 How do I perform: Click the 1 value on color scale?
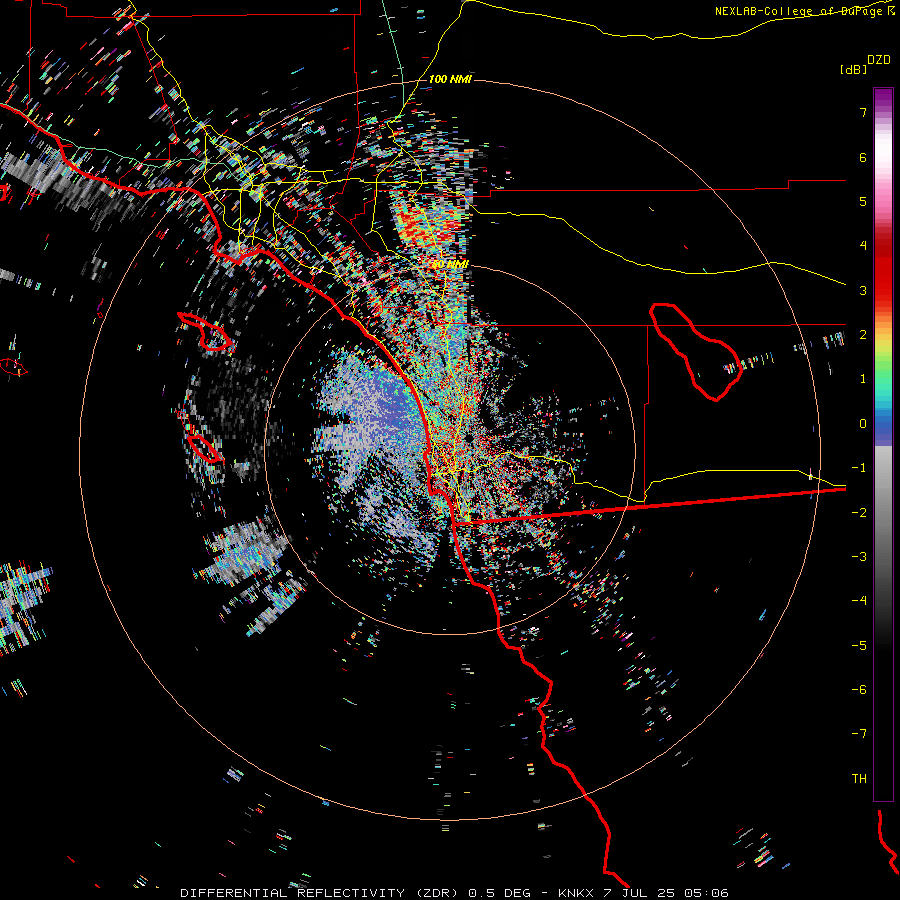point(863,379)
